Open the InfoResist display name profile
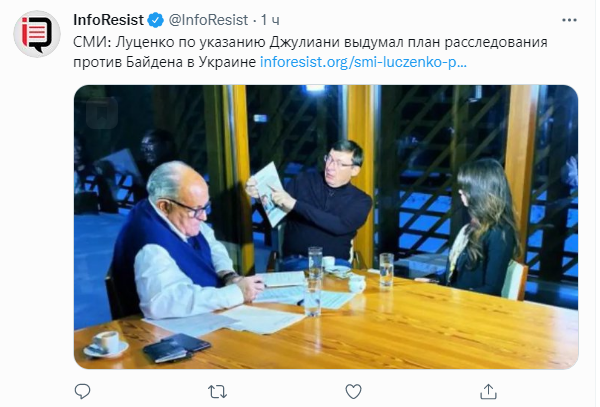 [x=108, y=20]
